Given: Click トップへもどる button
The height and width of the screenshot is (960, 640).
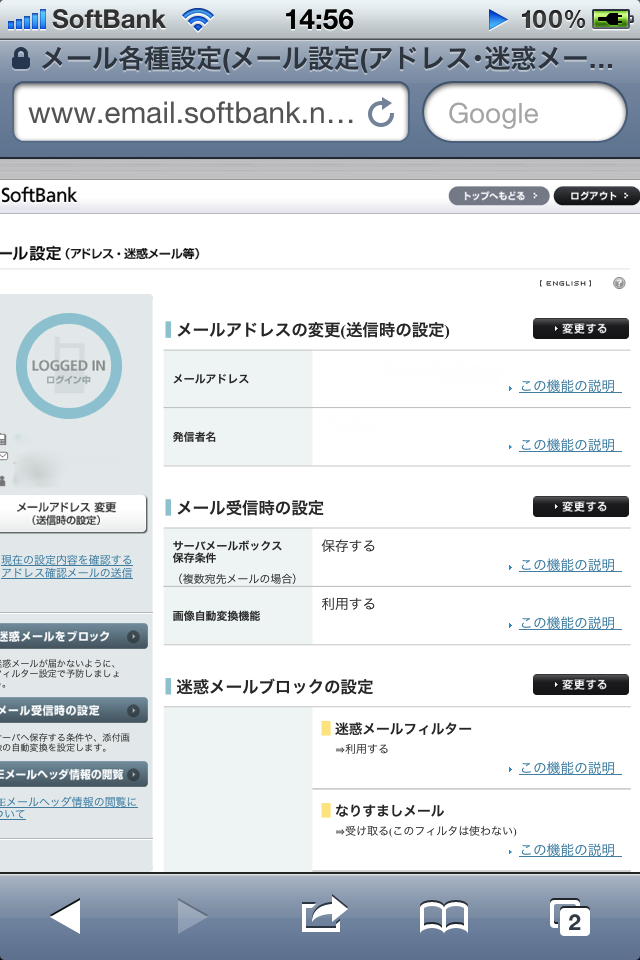Looking at the screenshot, I should click(x=499, y=196).
